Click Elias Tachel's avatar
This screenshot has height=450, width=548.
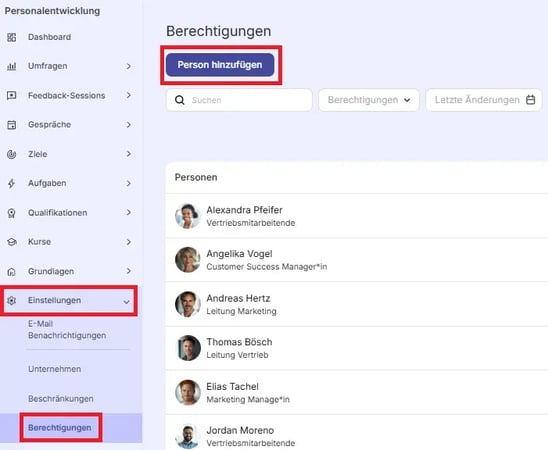(x=188, y=392)
